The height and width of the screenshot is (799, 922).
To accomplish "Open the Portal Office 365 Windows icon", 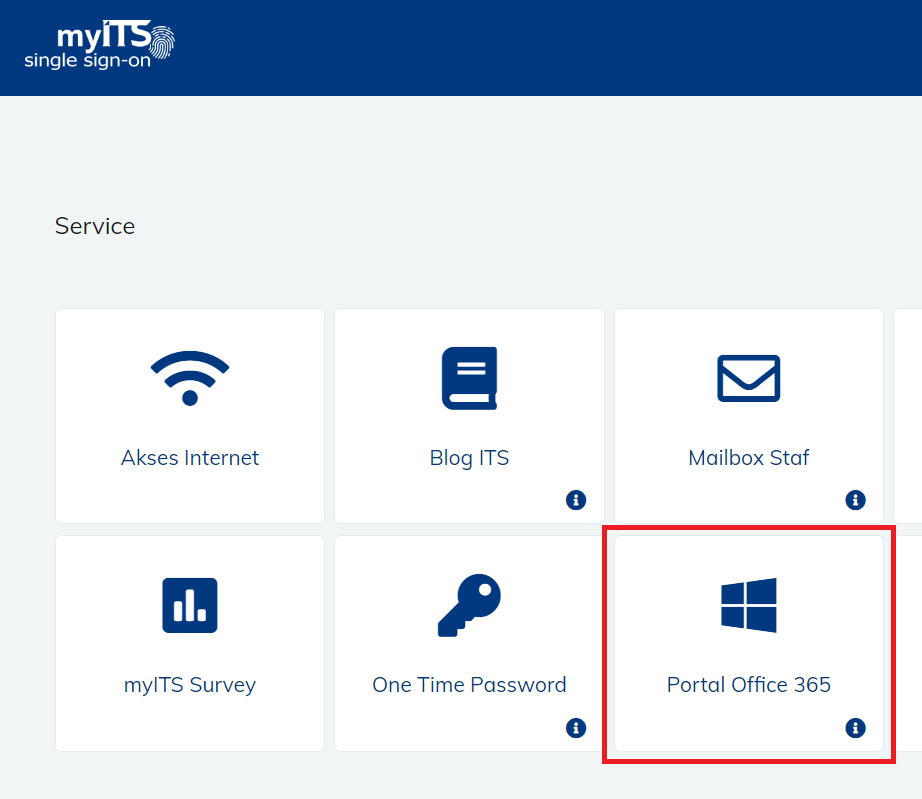I will [748, 605].
